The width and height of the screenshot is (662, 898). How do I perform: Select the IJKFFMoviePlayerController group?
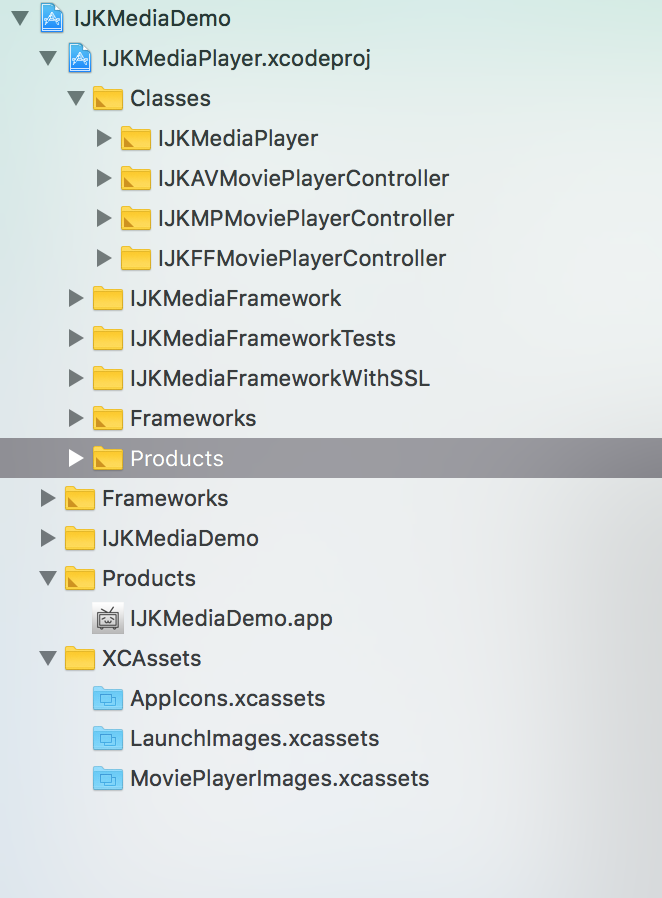(301, 258)
